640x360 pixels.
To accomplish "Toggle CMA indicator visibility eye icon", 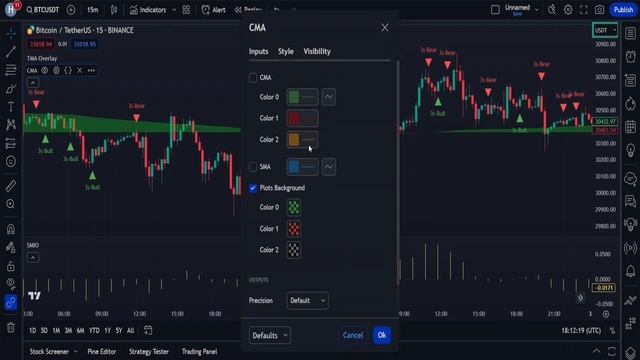I will pos(44,70).
